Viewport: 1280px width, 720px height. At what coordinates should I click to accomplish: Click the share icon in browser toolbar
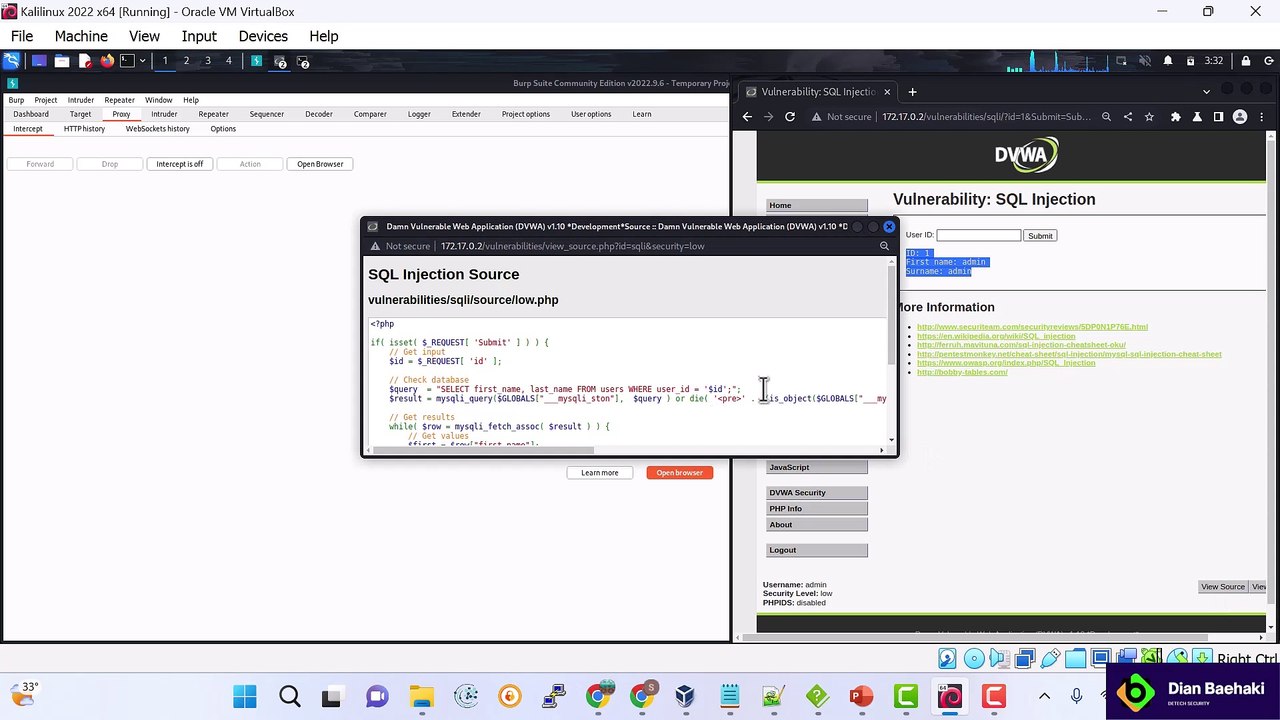(1128, 117)
